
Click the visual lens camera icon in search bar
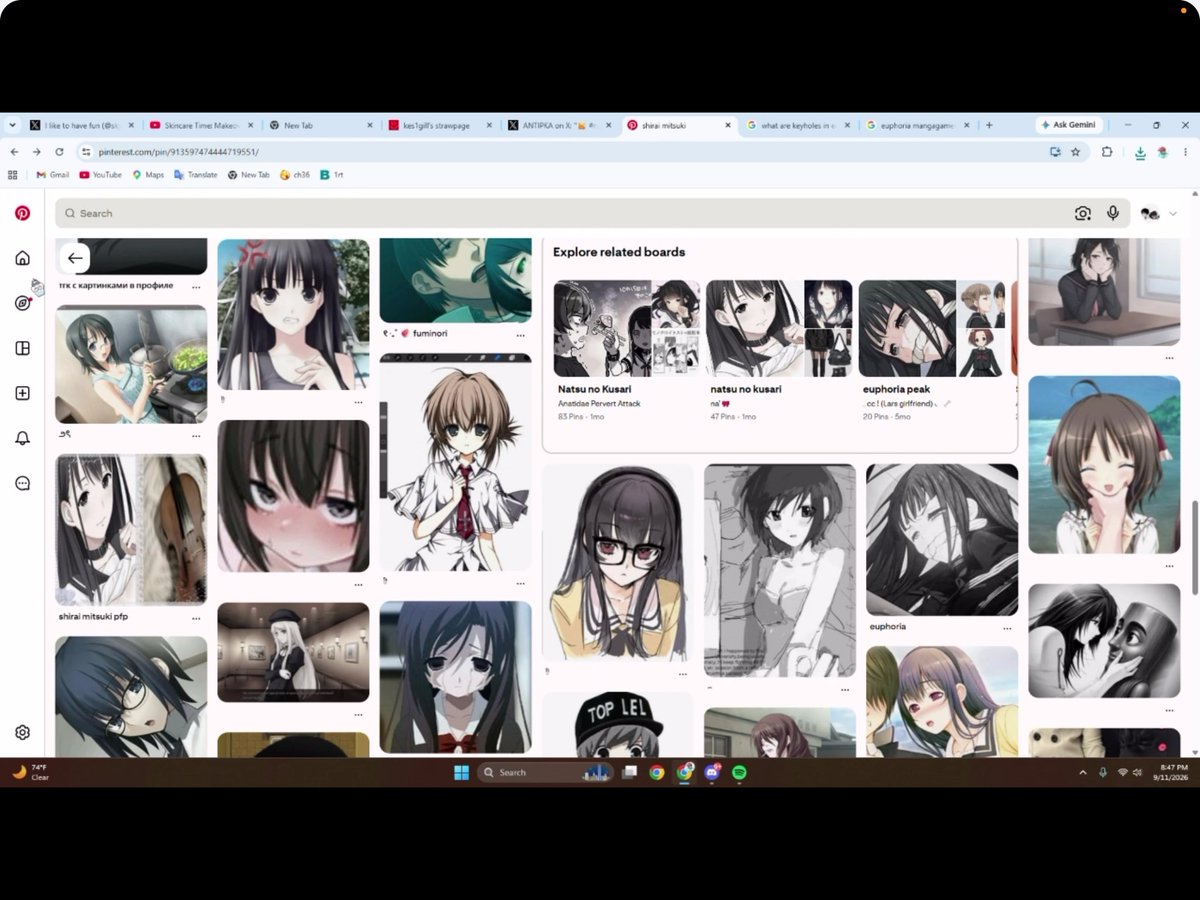[1082, 213]
